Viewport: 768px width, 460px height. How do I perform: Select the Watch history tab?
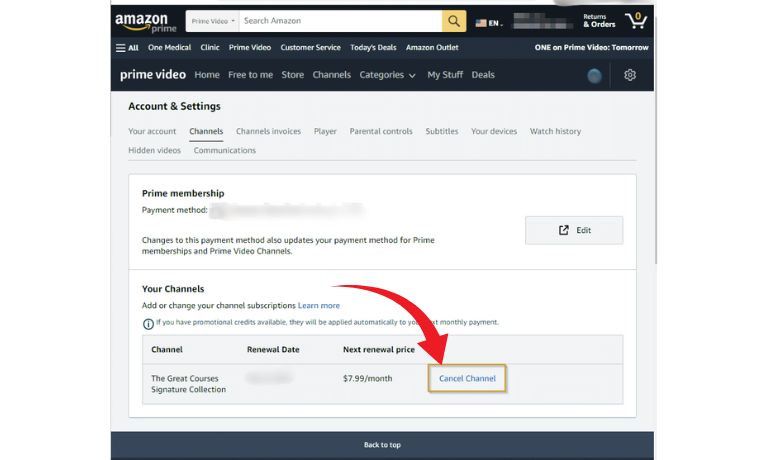[555, 131]
